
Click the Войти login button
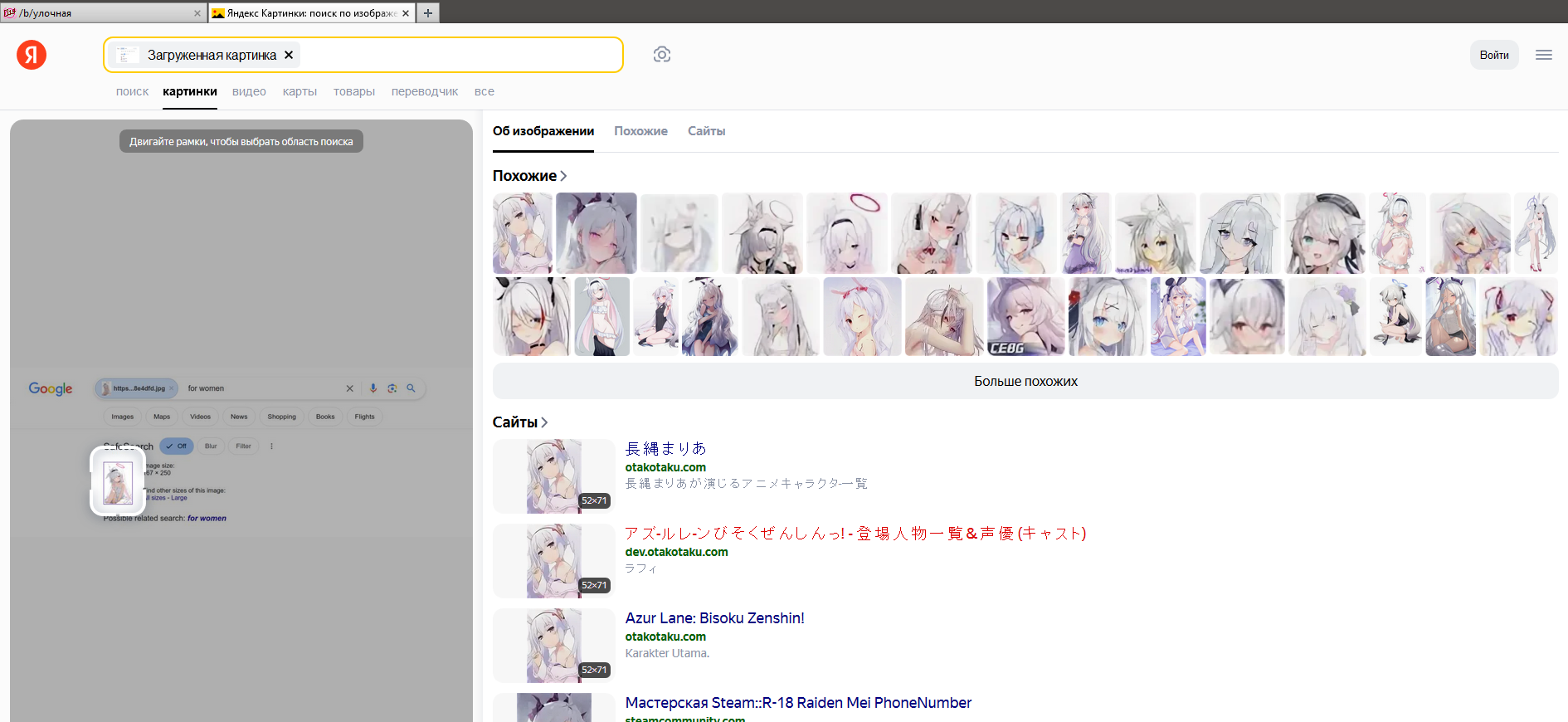tap(1493, 55)
